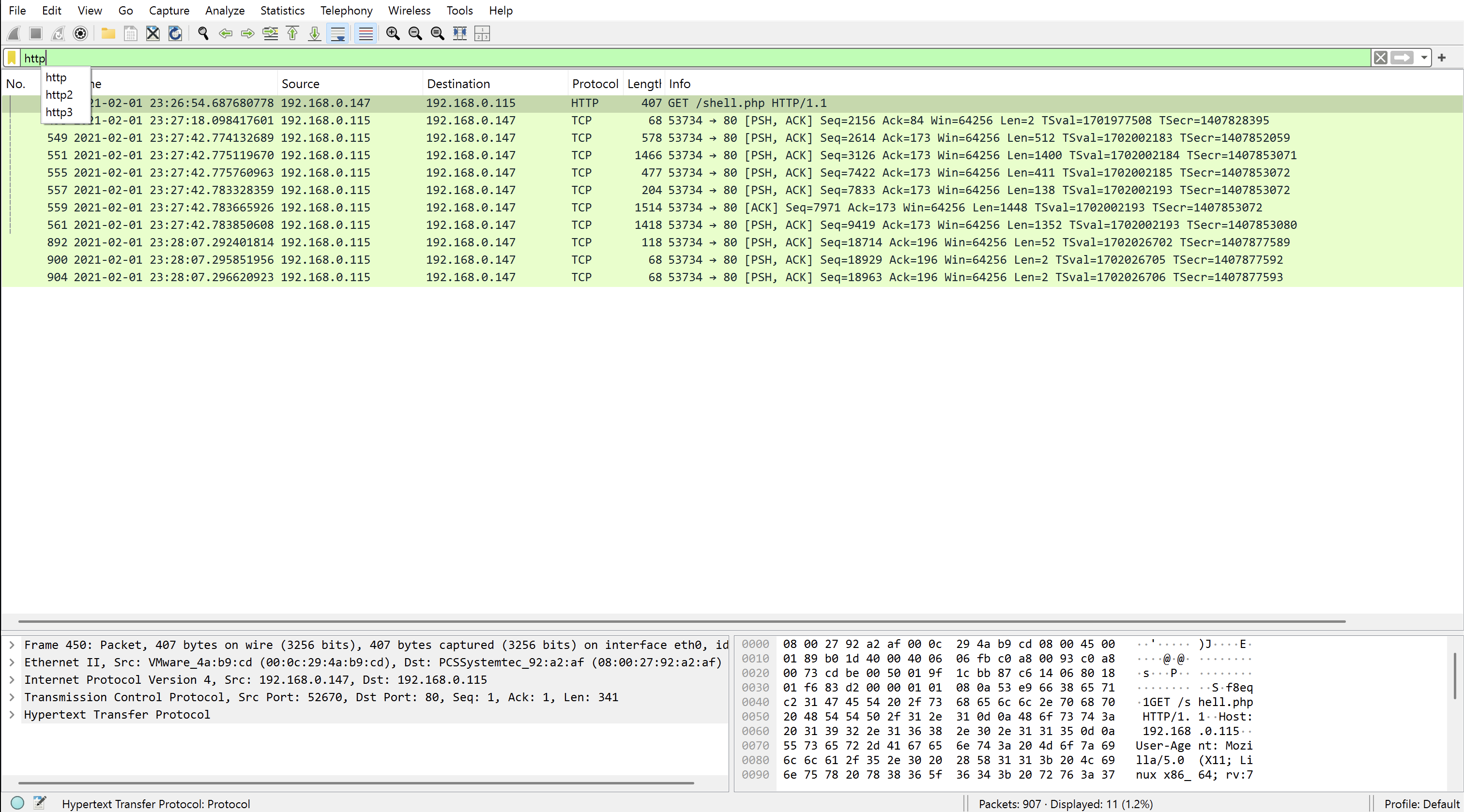
Task: Zoom out packet text
Action: (x=415, y=33)
